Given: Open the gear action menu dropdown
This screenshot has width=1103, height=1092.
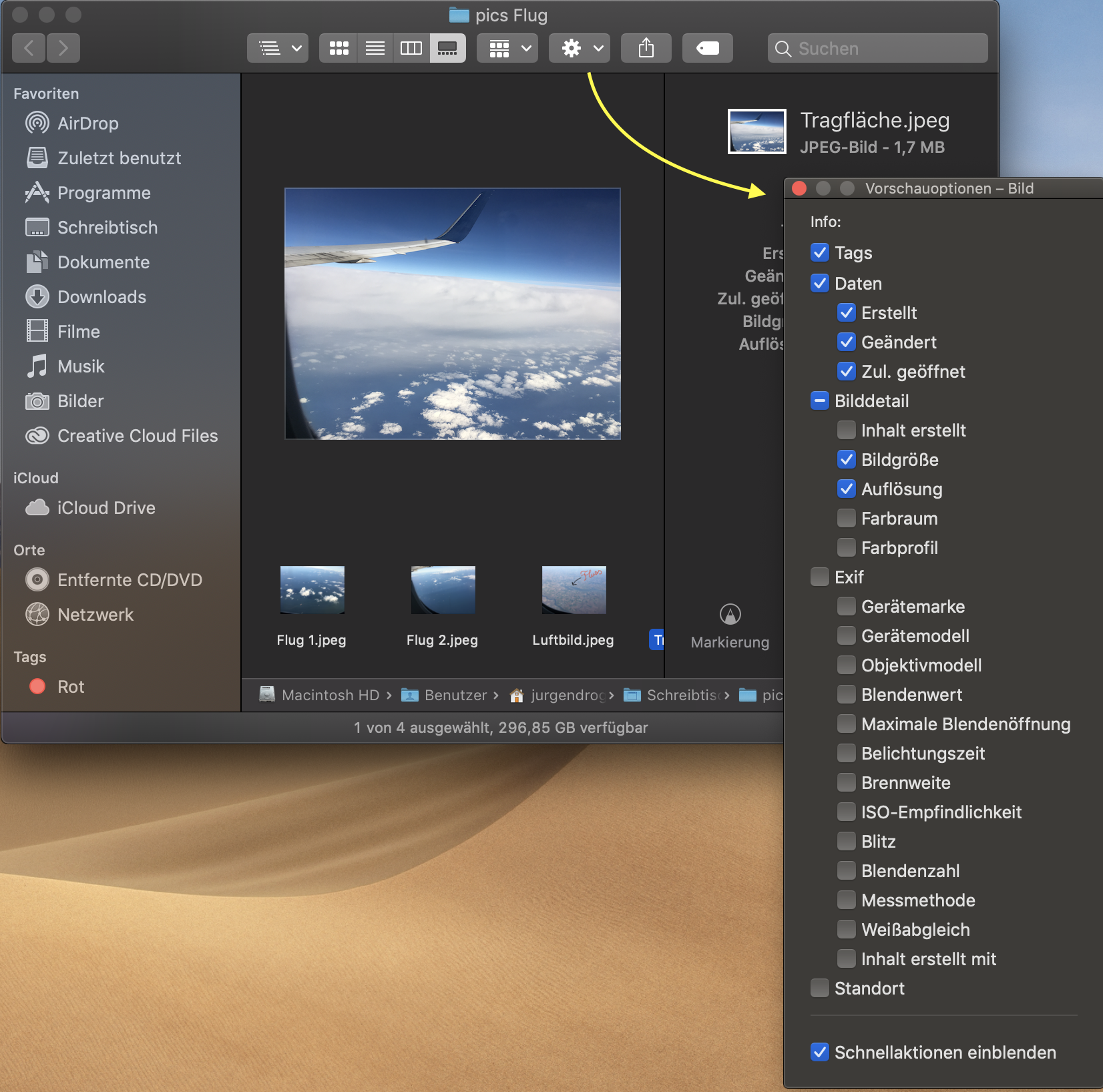Looking at the screenshot, I should [x=580, y=48].
